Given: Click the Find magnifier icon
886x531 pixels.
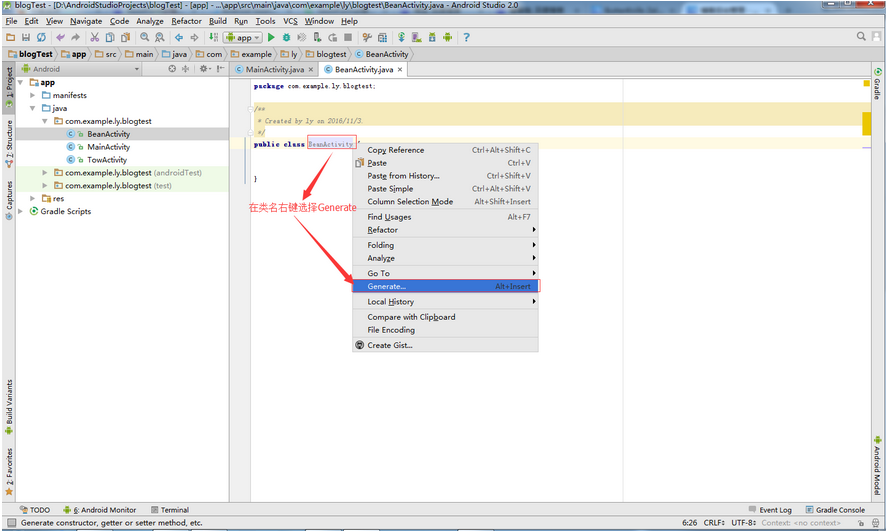Looking at the screenshot, I should click(145, 37).
